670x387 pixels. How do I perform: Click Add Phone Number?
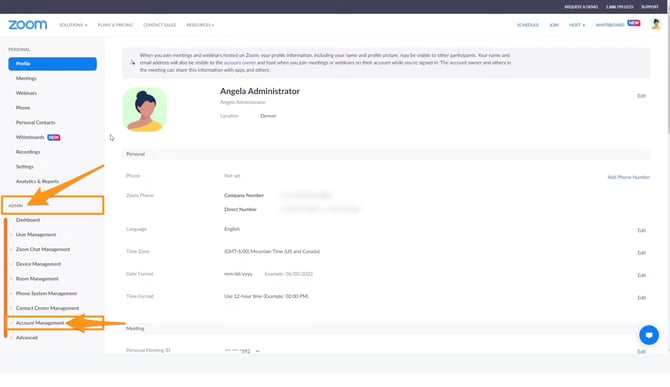point(629,177)
